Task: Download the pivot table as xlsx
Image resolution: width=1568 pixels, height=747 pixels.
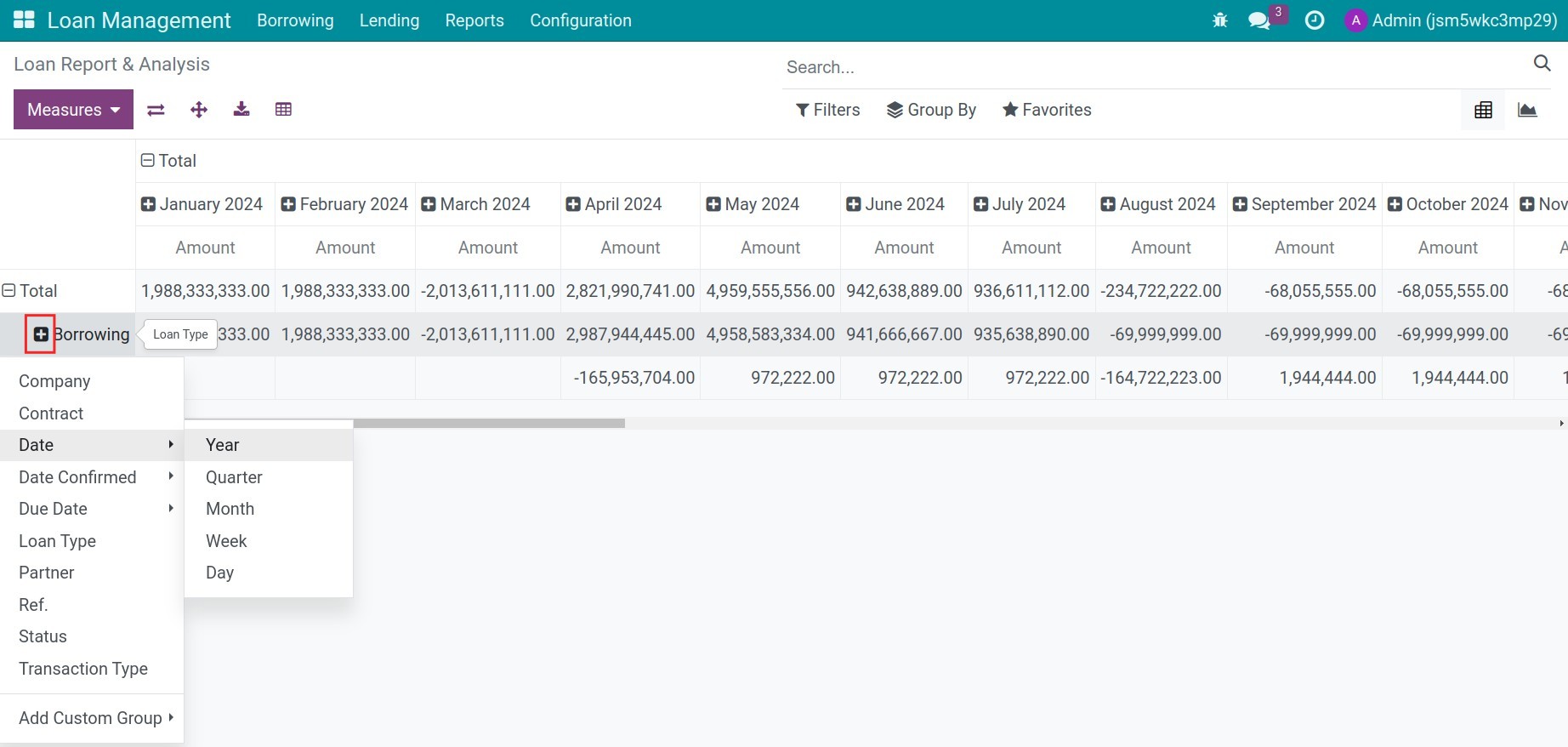Action: coord(241,109)
